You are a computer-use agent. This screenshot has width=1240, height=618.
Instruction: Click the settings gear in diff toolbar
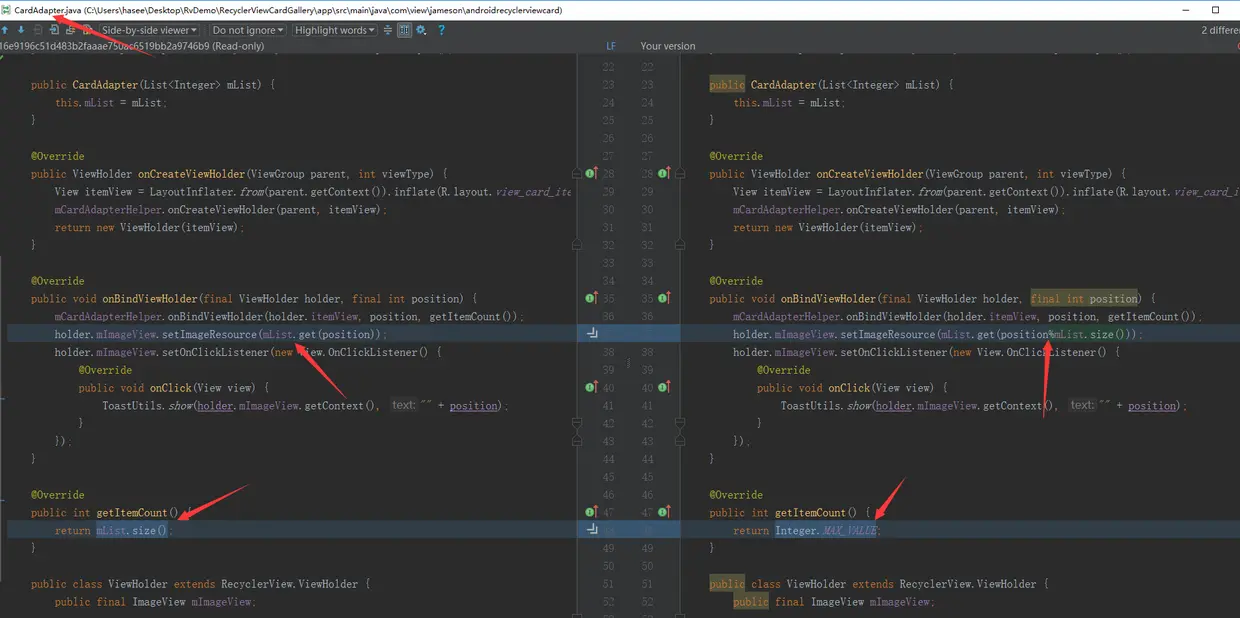coord(421,30)
